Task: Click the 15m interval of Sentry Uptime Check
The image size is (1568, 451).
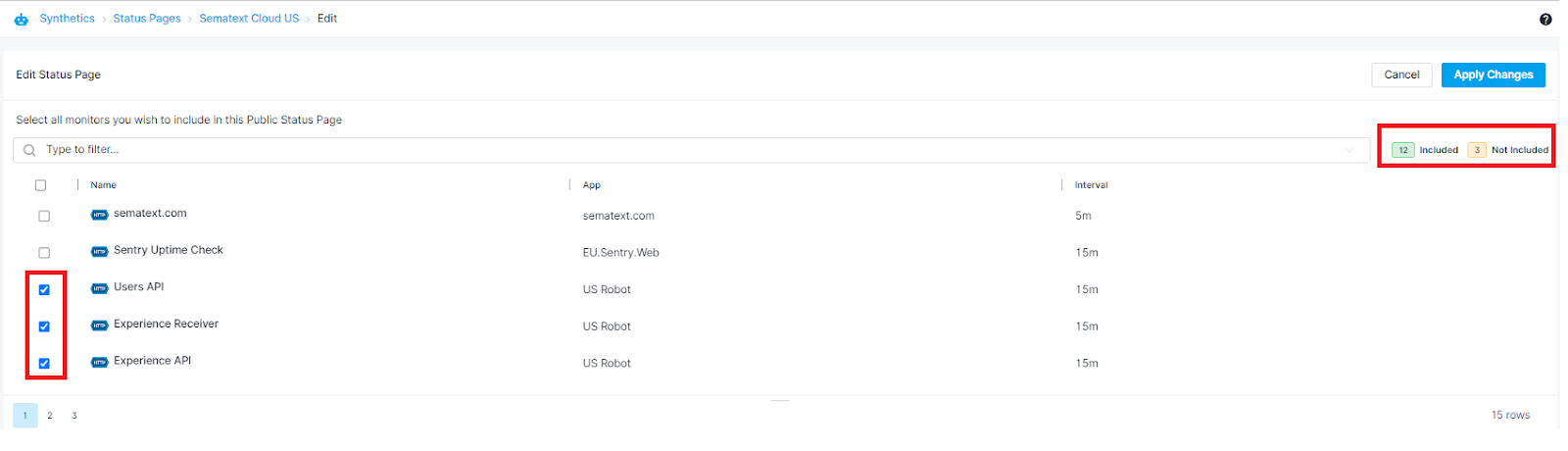Action: click(1087, 253)
